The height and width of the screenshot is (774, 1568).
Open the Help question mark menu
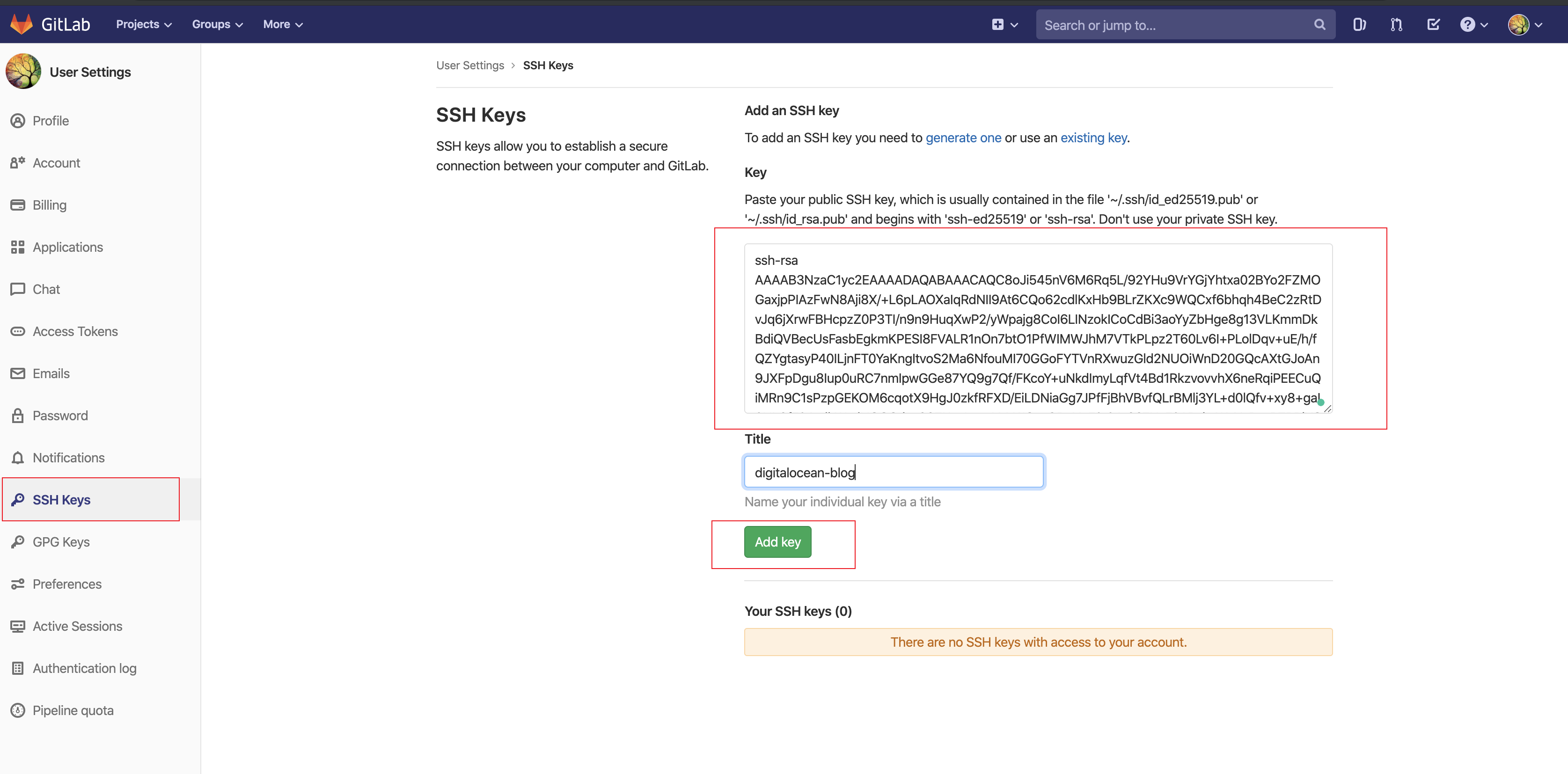pos(1473,24)
